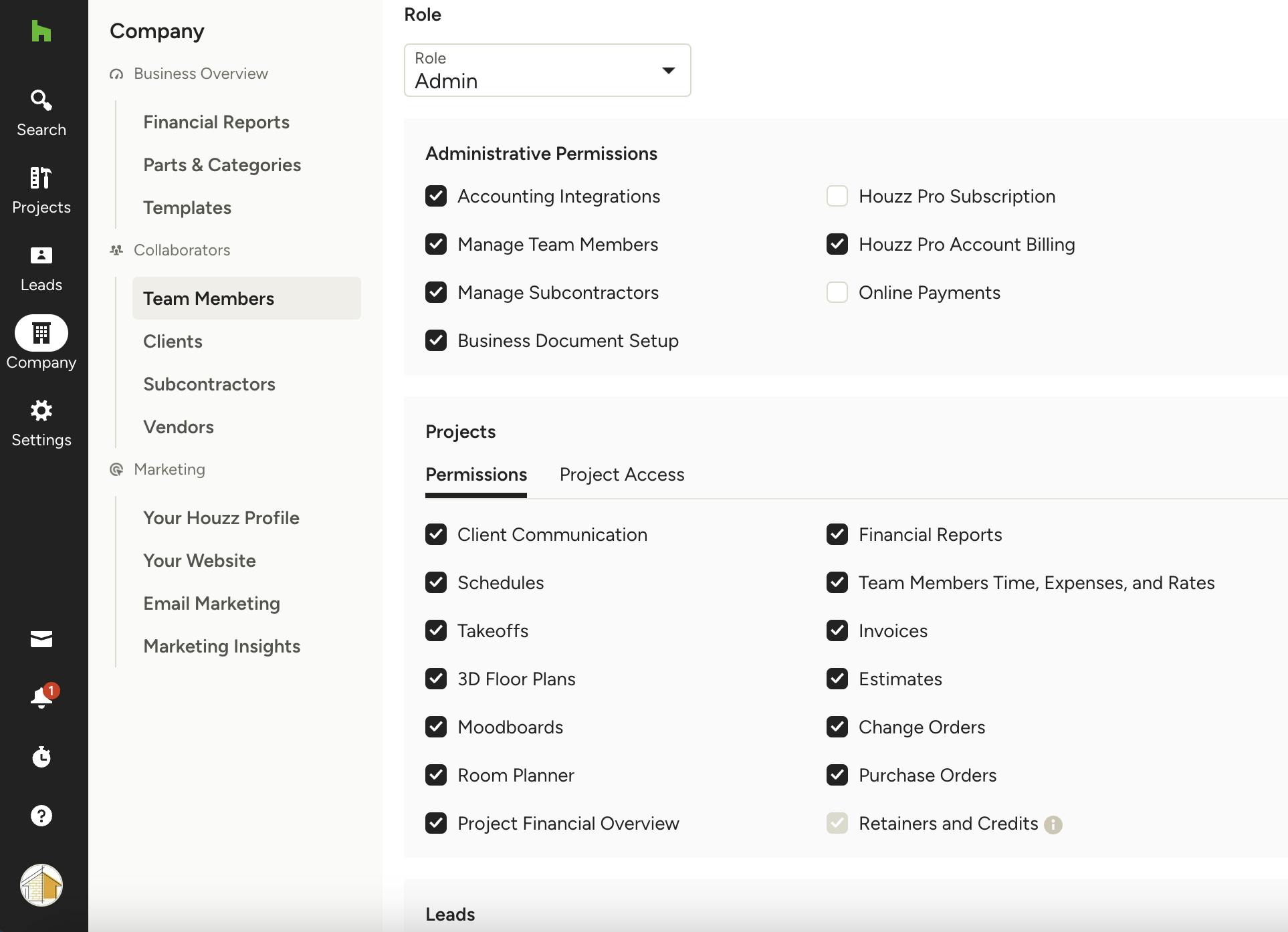Viewport: 1288px width, 932px height.
Task: Open the time tracker stopwatch icon
Action: click(41, 756)
